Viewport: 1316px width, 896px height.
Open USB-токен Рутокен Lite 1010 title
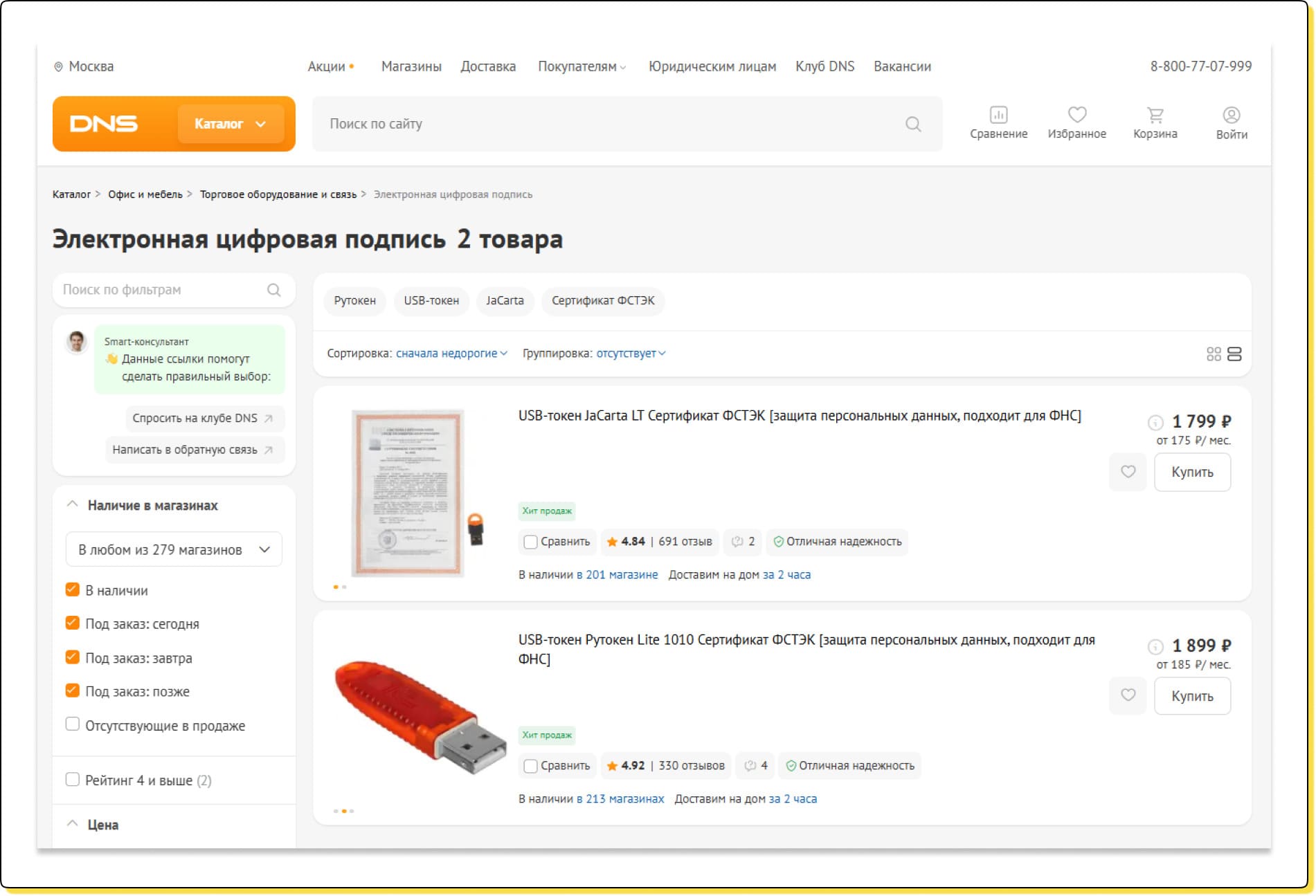point(806,649)
